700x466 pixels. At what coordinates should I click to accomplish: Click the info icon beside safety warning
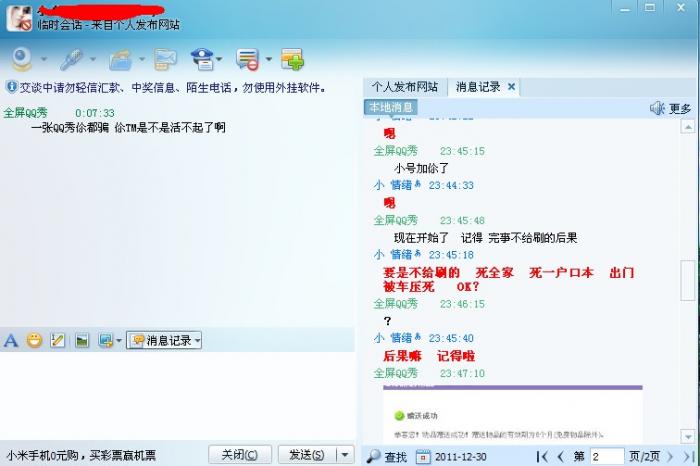click(12, 87)
